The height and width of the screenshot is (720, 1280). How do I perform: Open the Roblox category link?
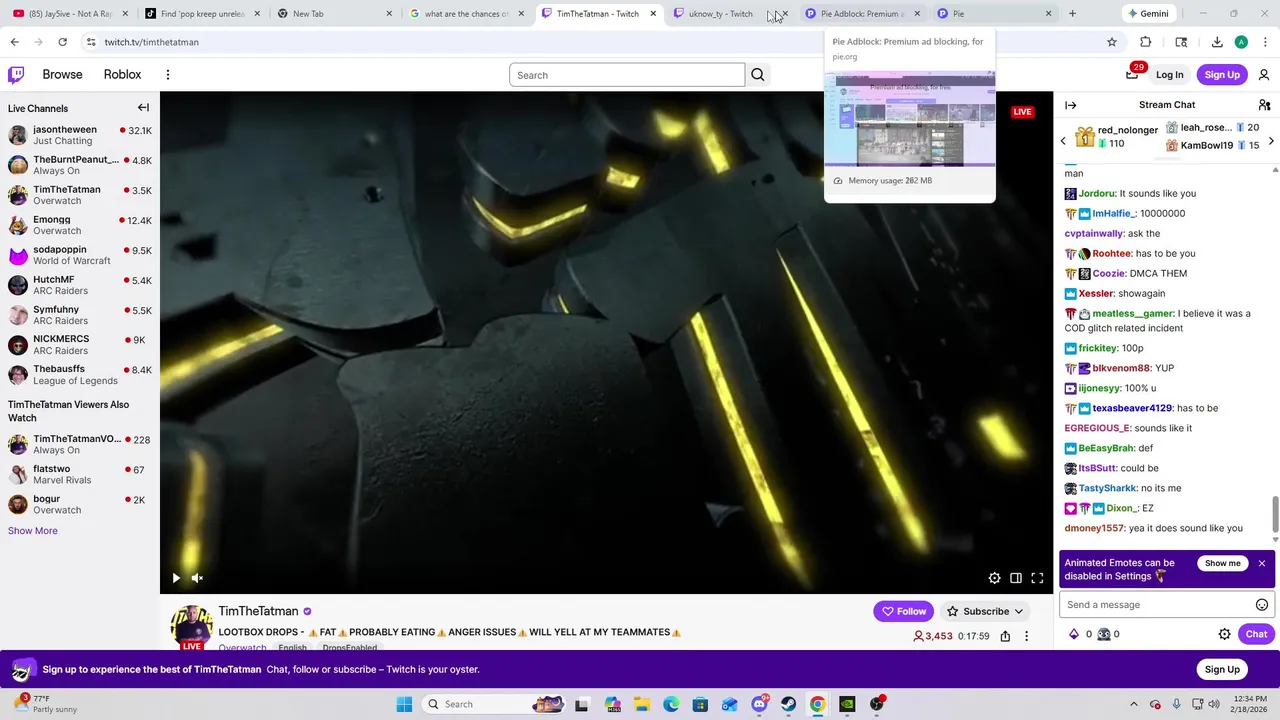[x=122, y=75]
